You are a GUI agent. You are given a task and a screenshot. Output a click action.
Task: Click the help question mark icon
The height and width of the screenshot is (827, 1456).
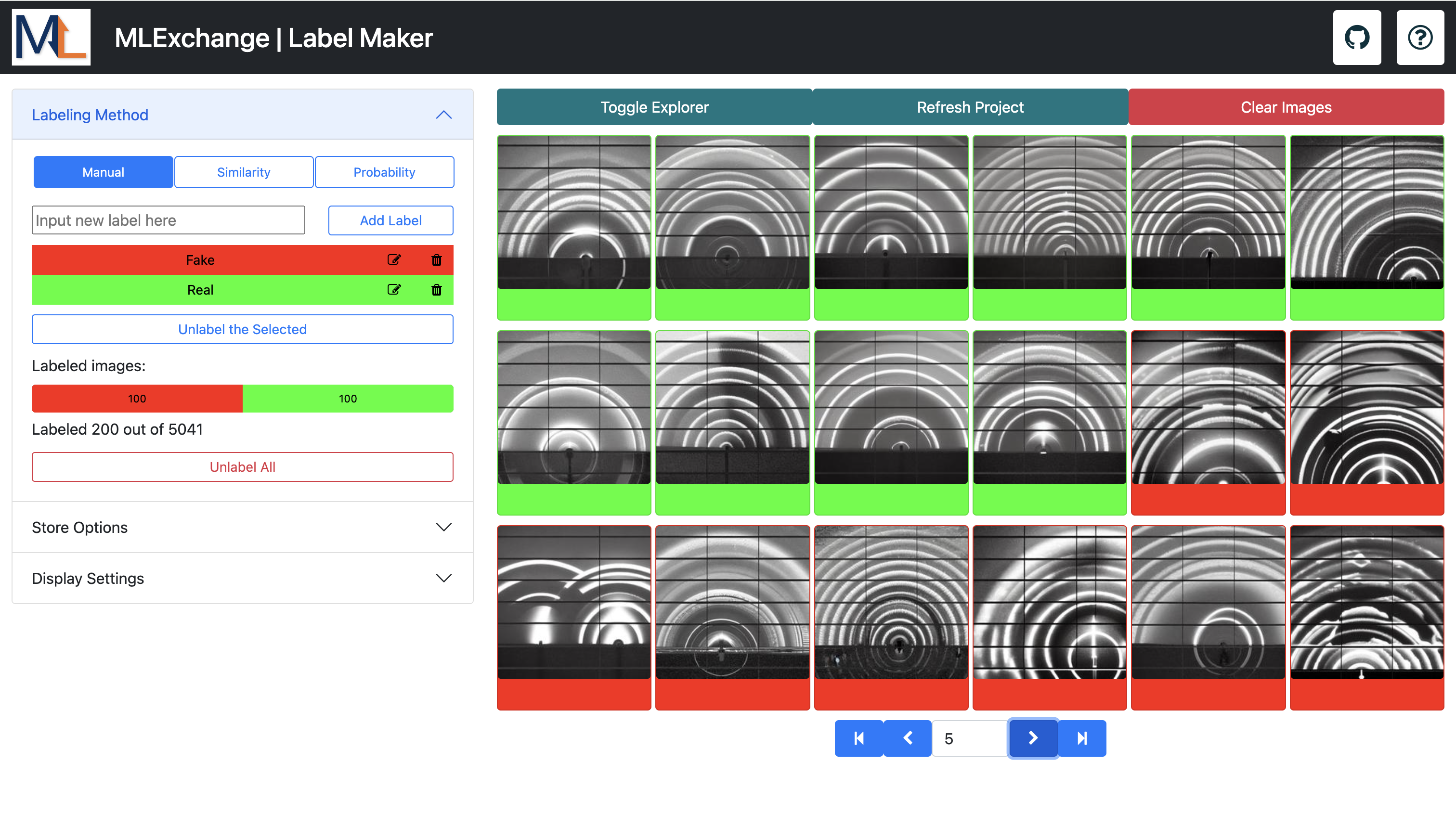(1419, 38)
